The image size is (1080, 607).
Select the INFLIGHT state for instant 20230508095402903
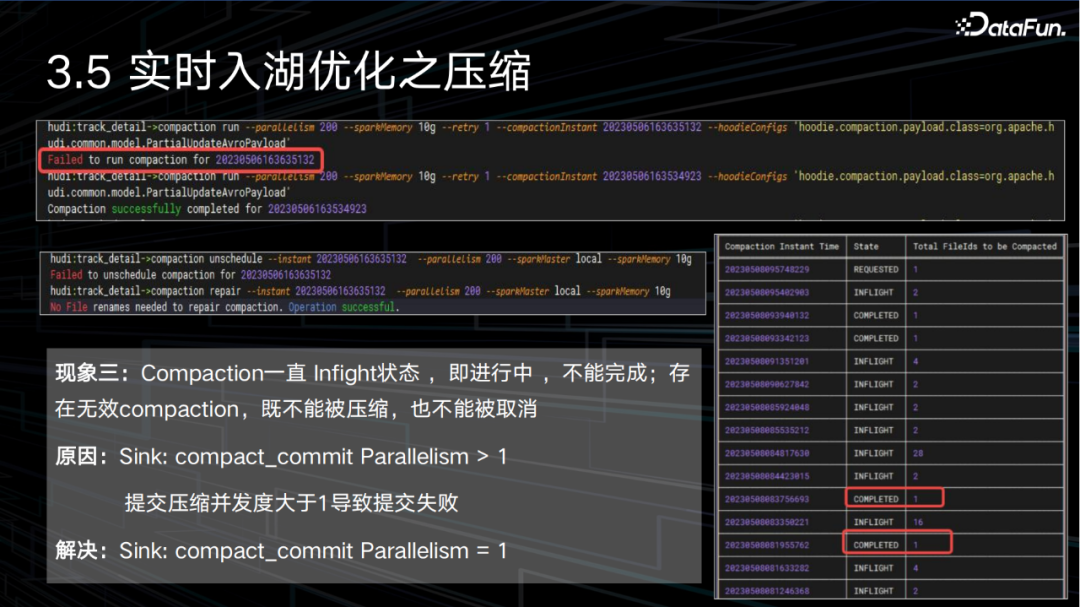point(873,291)
